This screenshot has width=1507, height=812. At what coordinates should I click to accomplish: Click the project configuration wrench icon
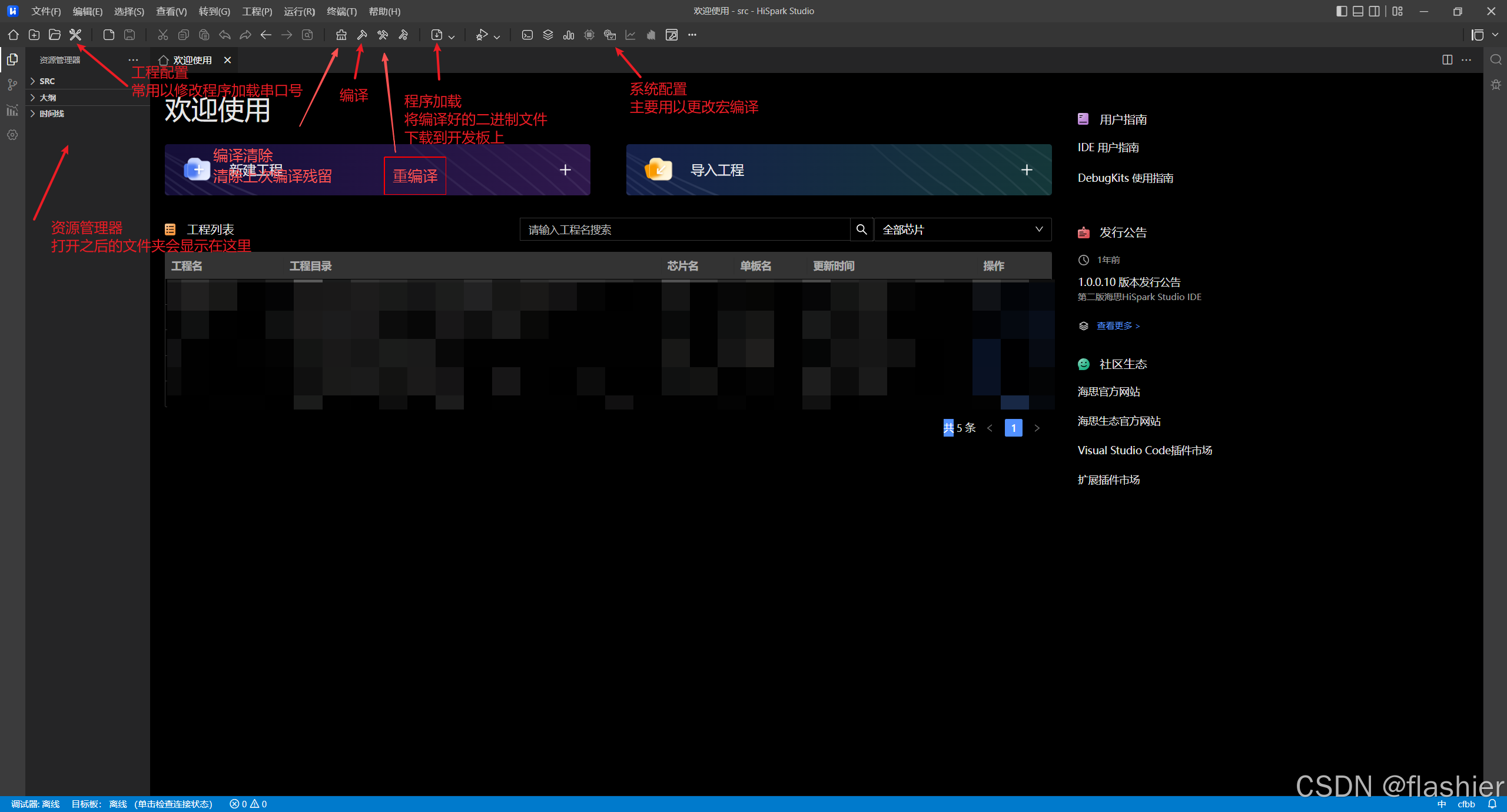pos(75,35)
